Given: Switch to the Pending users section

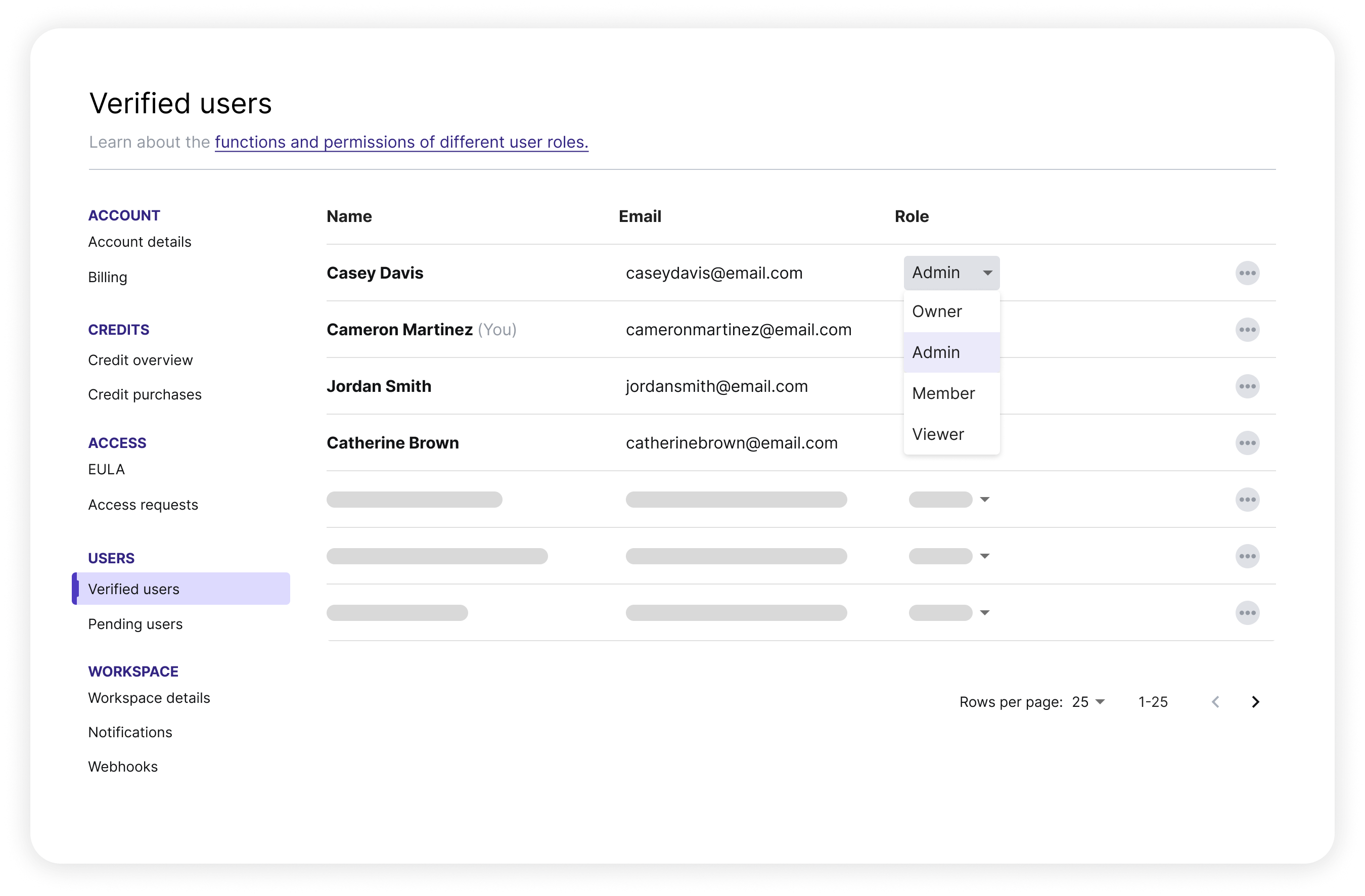Looking at the screenshot, I should pos(135,624).
